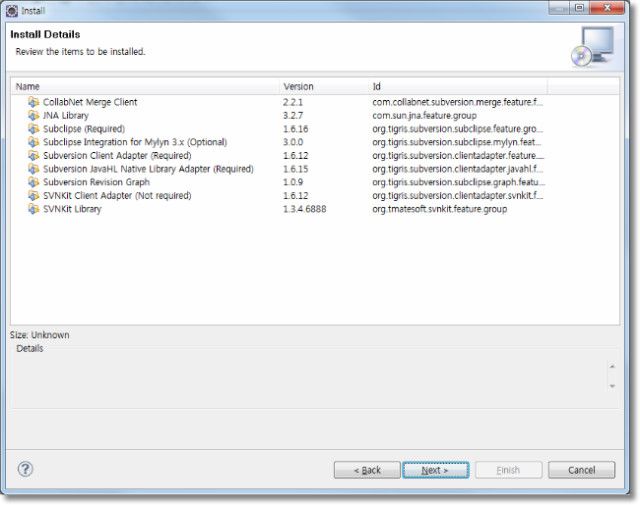
Task: Click the Eclipse icon in the Install title bar
Action: [x=12, y=11]
